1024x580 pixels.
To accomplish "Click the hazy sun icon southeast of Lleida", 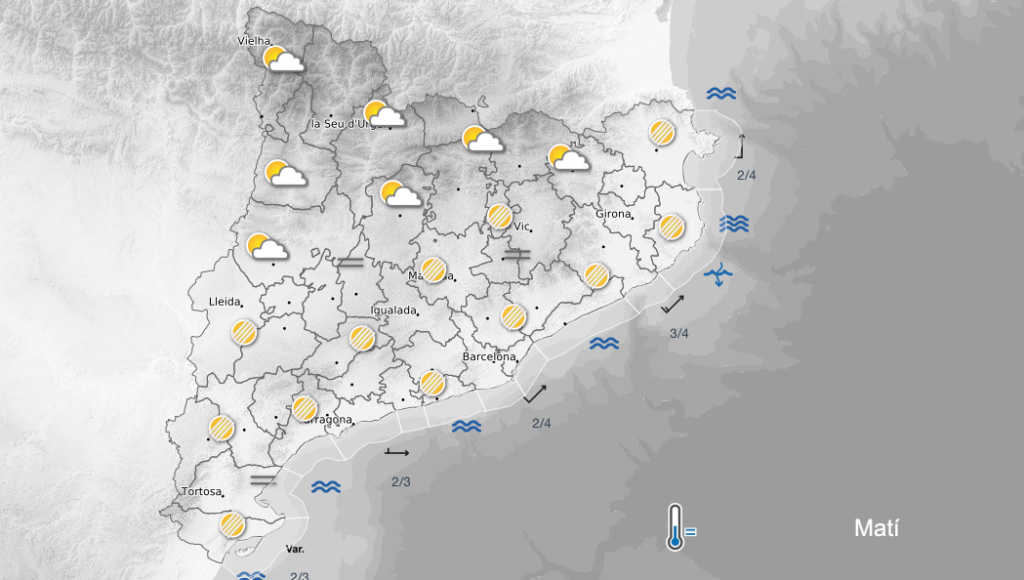I will [244, 332].
